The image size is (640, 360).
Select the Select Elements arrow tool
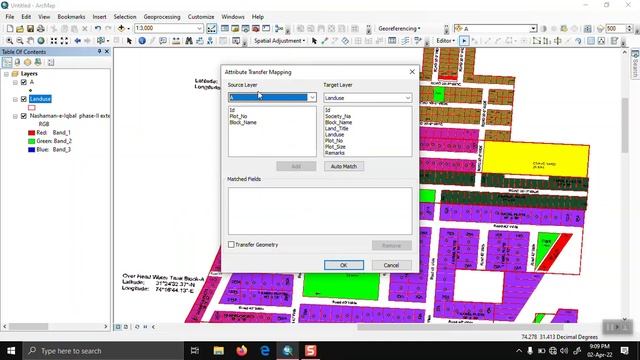coord(129,41)
